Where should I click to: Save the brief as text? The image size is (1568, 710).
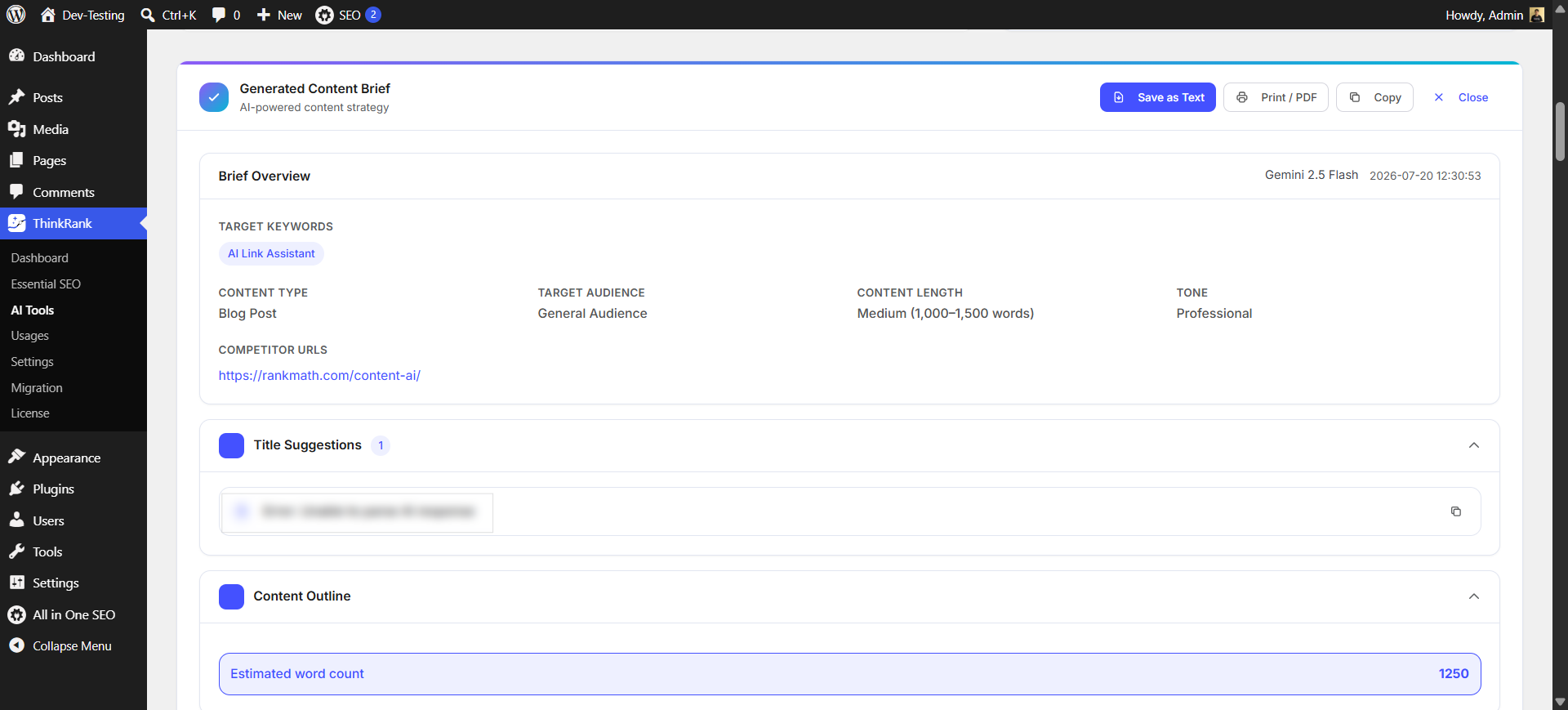(1157, 97)
